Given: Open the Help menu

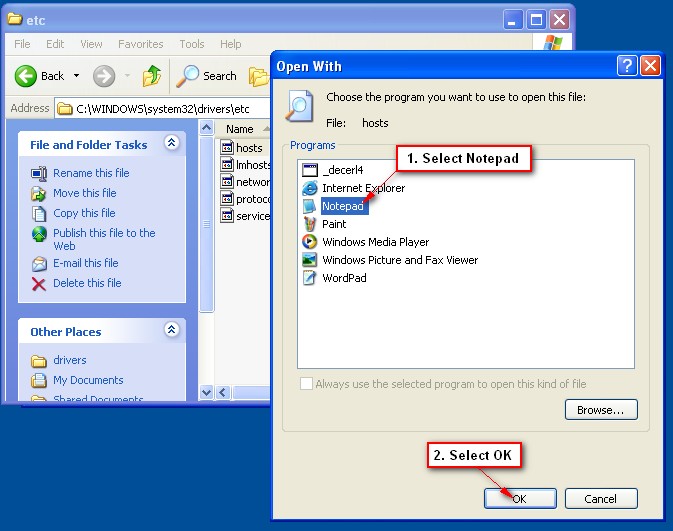Looking at the screenshot, I should coord(230,44).
